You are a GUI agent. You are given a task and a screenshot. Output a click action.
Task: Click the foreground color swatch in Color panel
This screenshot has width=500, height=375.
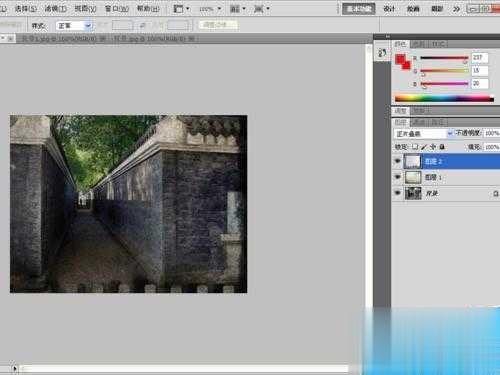(400, 59)
